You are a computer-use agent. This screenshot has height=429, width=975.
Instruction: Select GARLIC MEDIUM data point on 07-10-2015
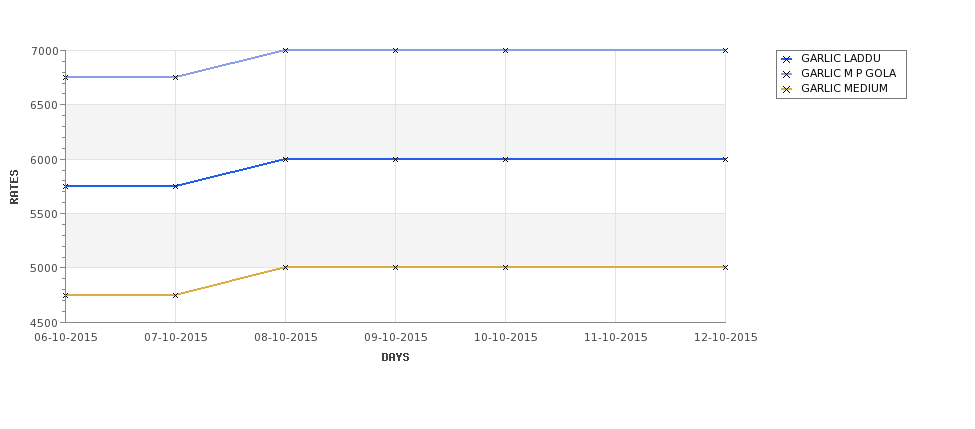[x=175, y=295]
